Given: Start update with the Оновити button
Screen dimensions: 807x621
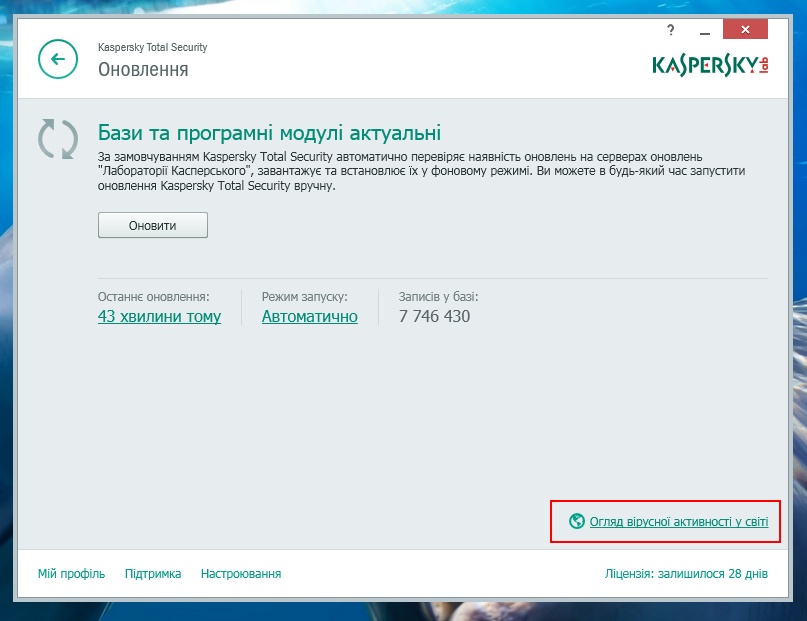Looking at the screenshot, I should coord(153,225).
